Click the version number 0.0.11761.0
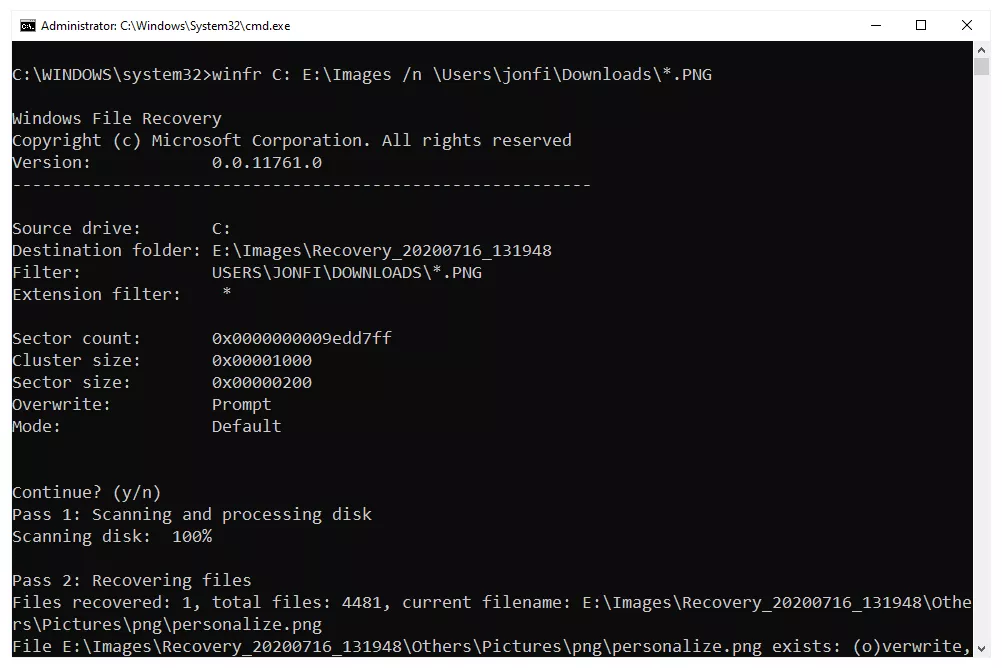Image resolution: width=1002 pixels, height=668 pixels. point(266,163)
